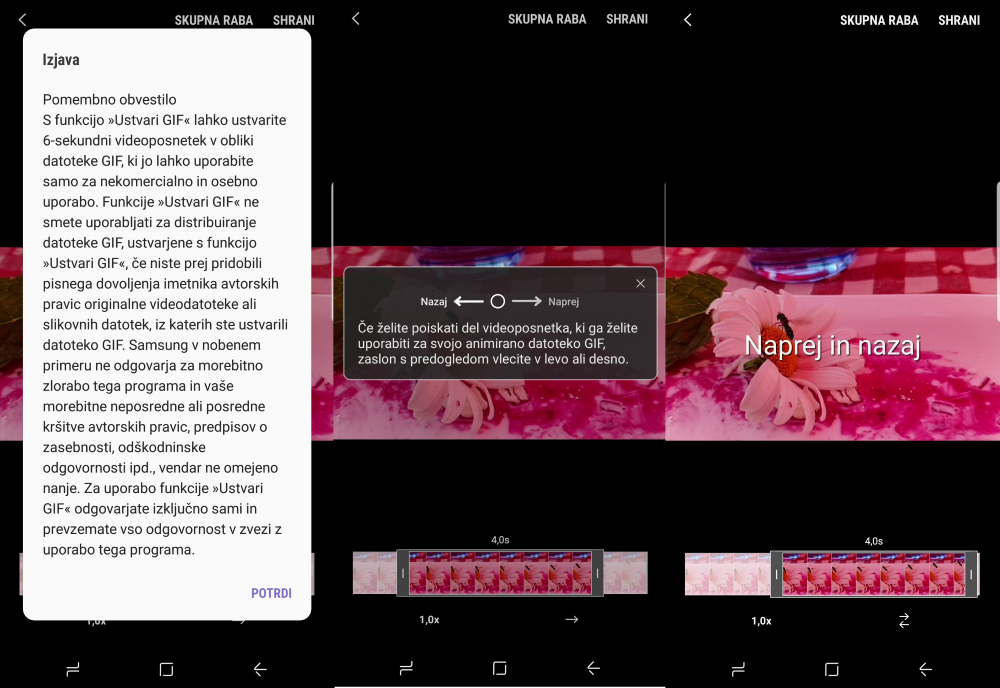Tap system back arrow on the Izjava dialog screen
The width and height of the screenshot is (1000, 688).
(260, 669)
